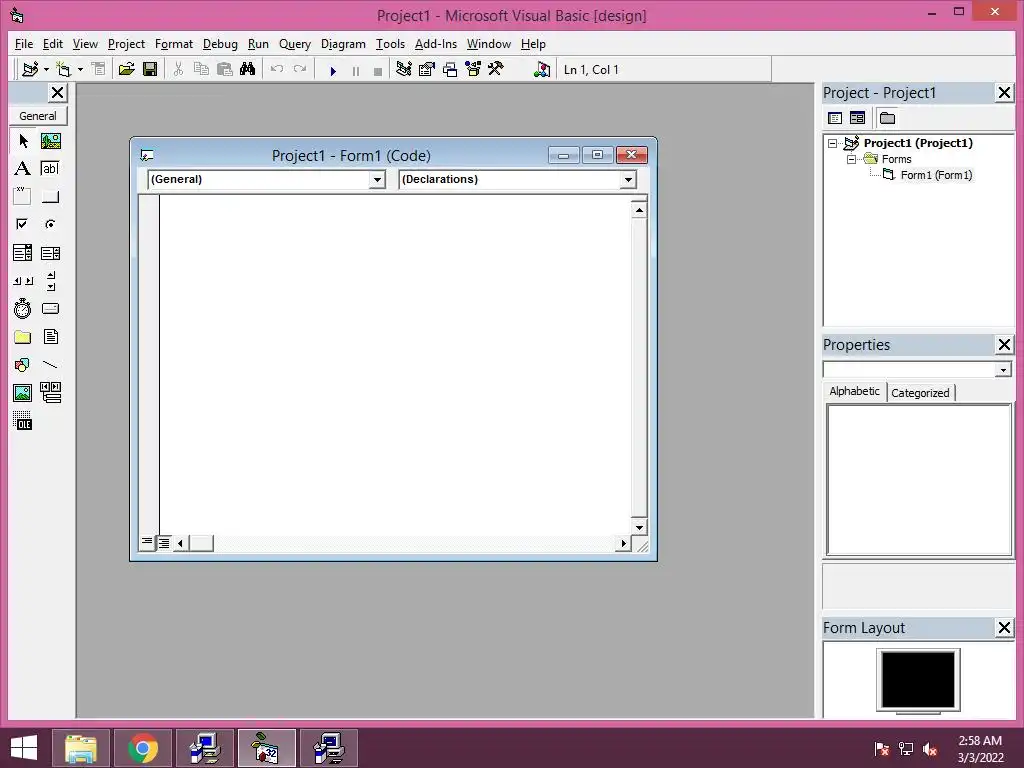Viewport: 1024px width, 768px height.
Task: Start the program with the Run arrow
Action: [333, 71]
